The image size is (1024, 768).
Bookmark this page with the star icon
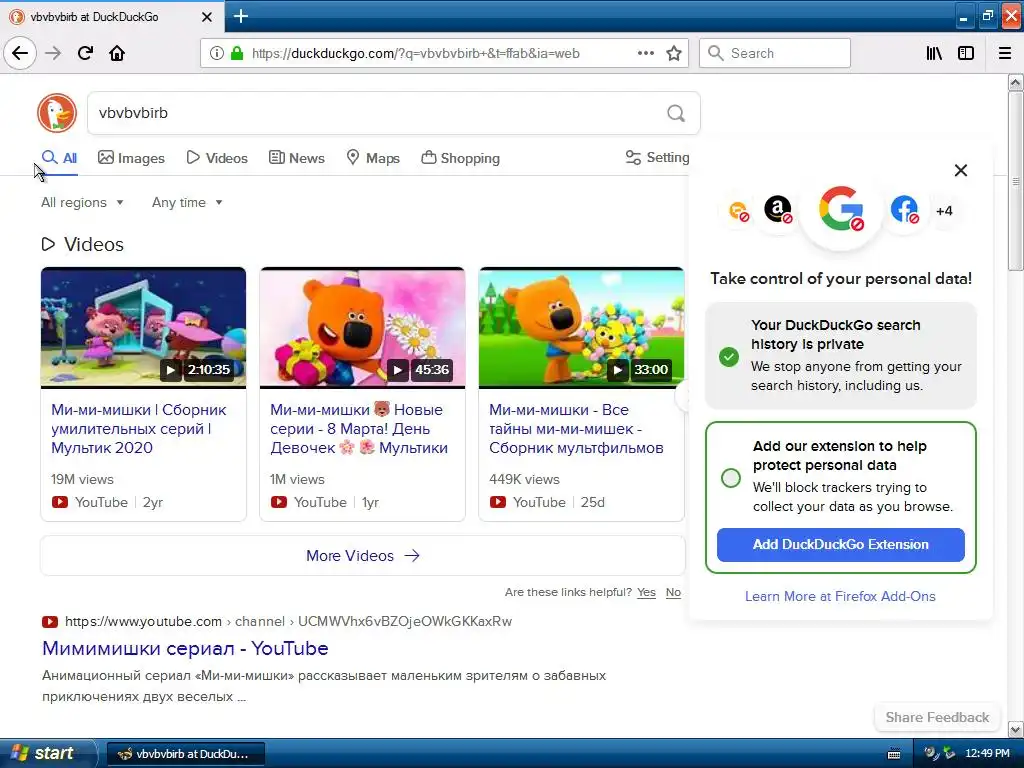(674, 53)
